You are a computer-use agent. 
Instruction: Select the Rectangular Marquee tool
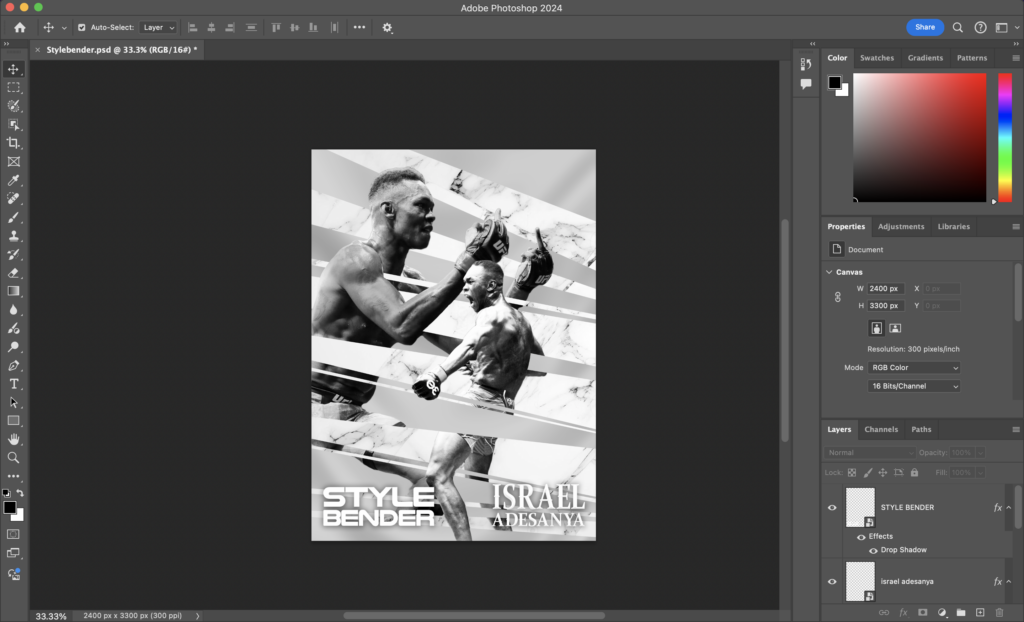point(13,87)
